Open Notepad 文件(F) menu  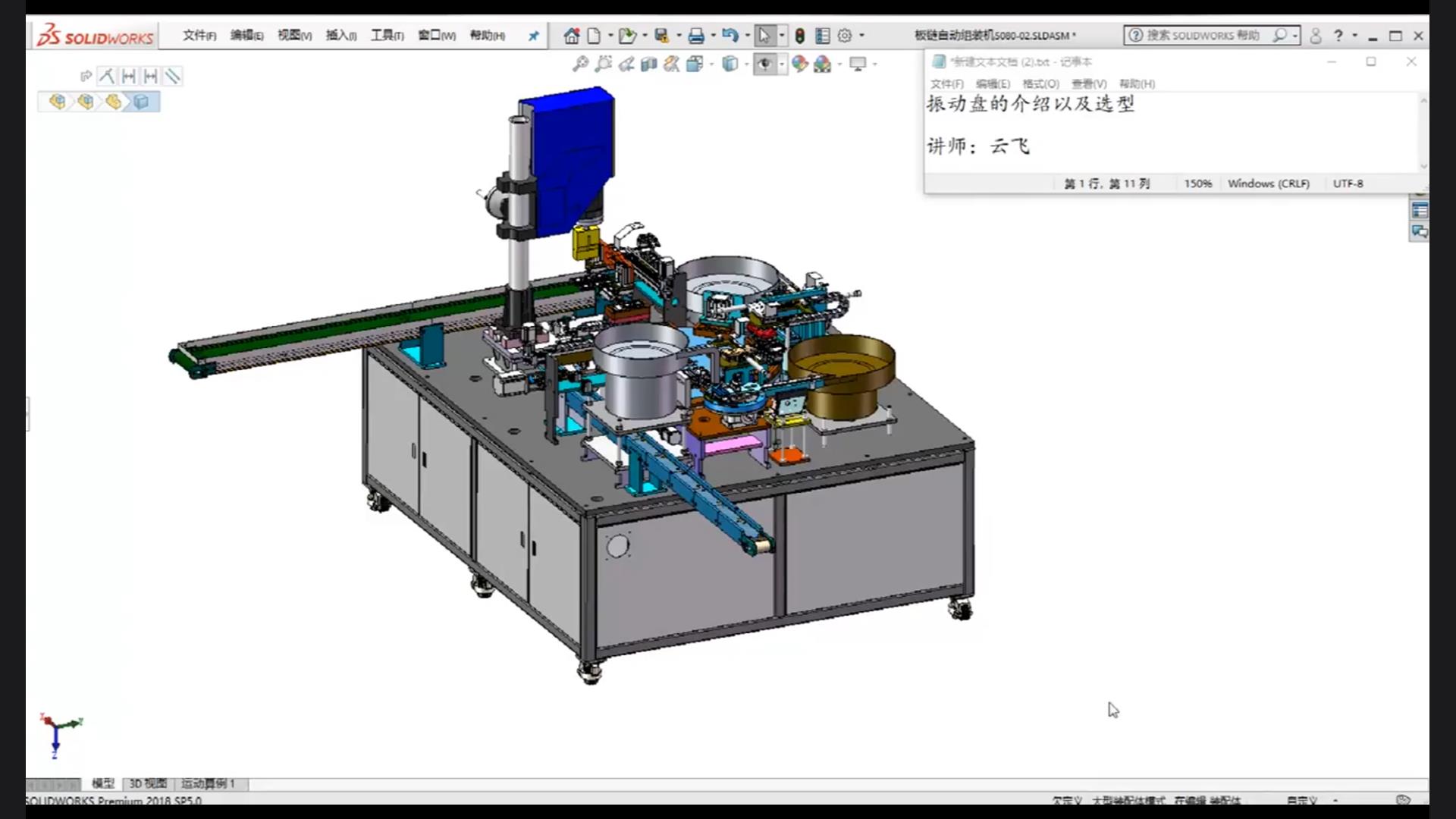point(947,84)
